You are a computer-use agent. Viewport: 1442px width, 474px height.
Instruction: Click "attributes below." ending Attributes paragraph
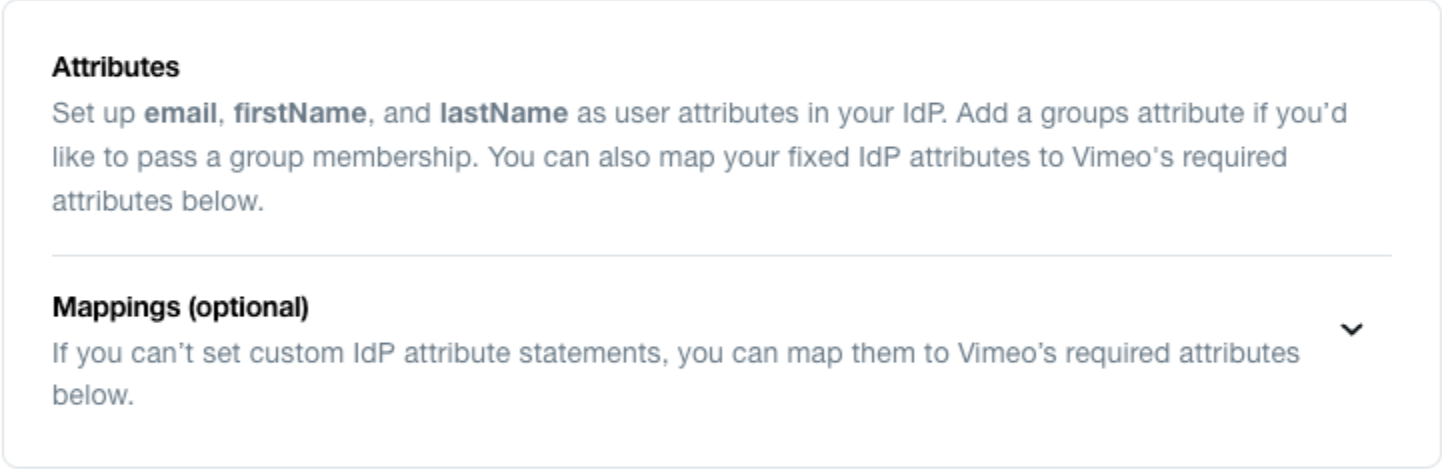(x=158, y=201)
